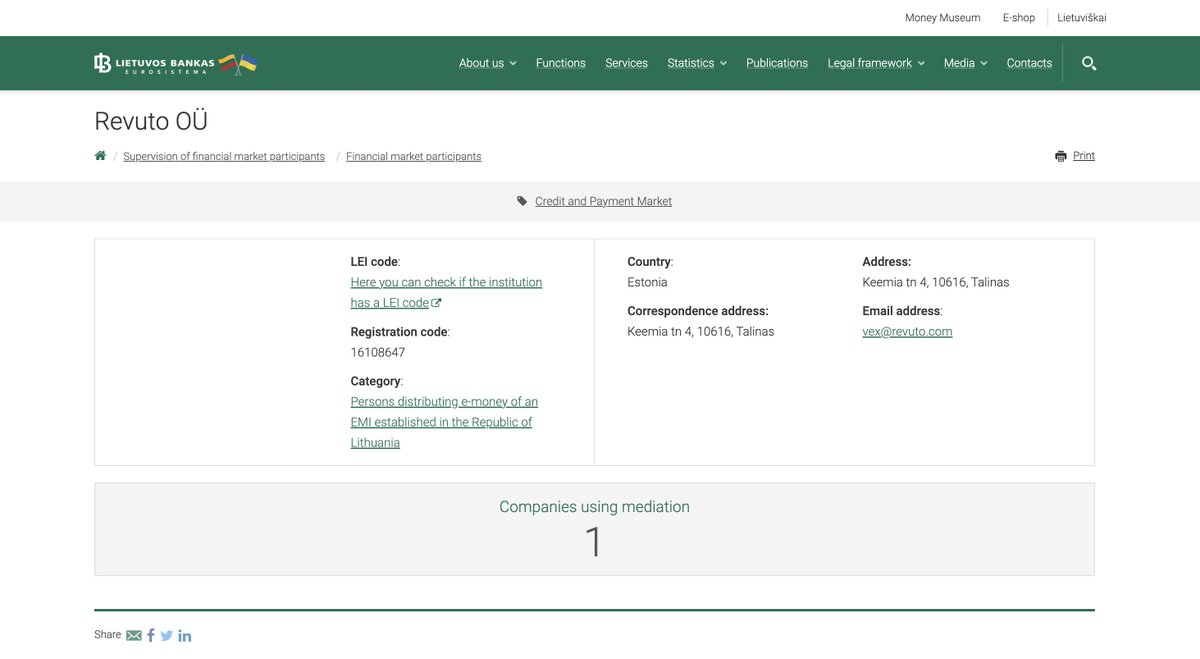This screenshot has width=1200, height=659.
Task: Open the Contacts menu item
Action: click(1029, 63)
